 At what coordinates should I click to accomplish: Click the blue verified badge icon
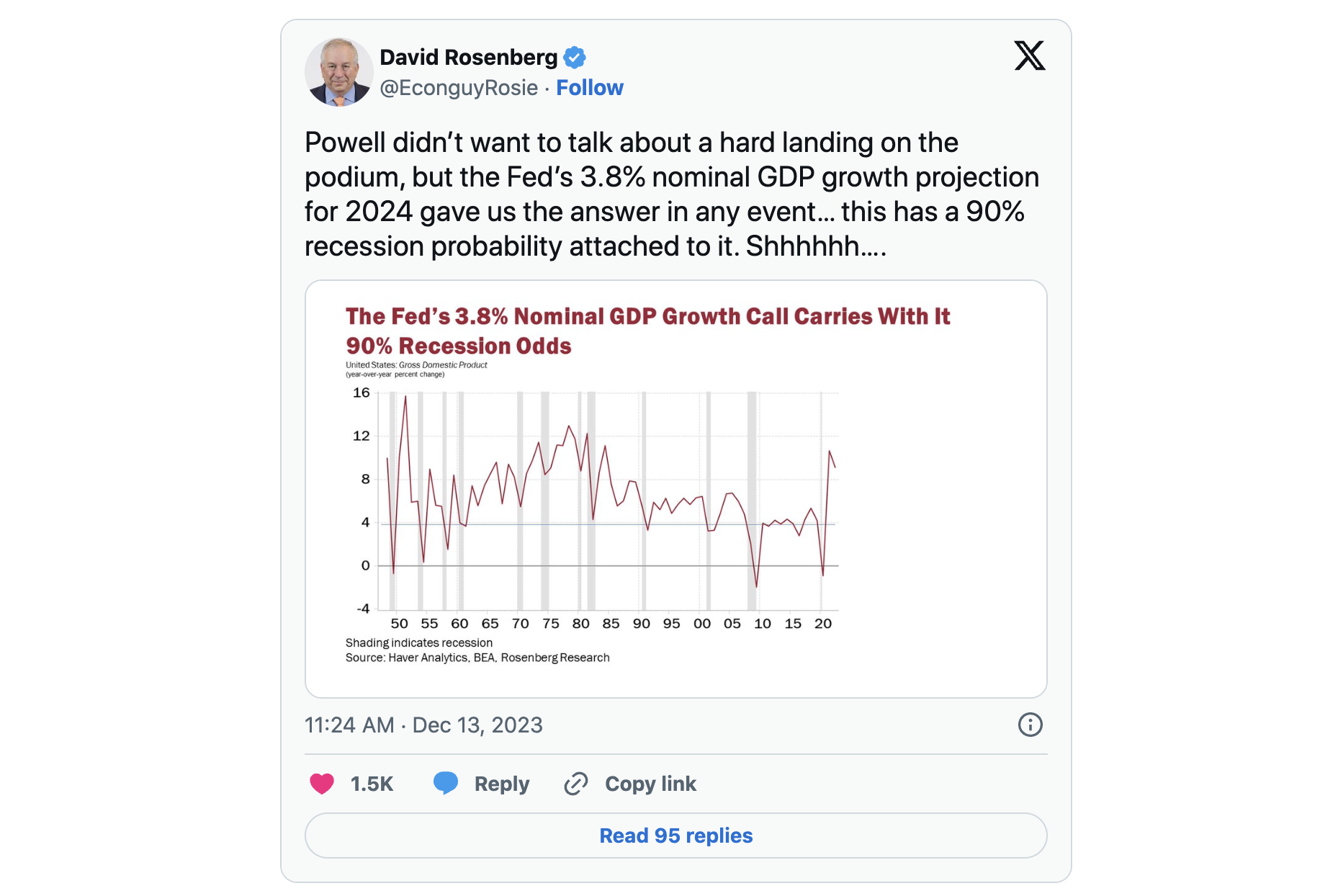pyautogui.click(x=574, y=57)
